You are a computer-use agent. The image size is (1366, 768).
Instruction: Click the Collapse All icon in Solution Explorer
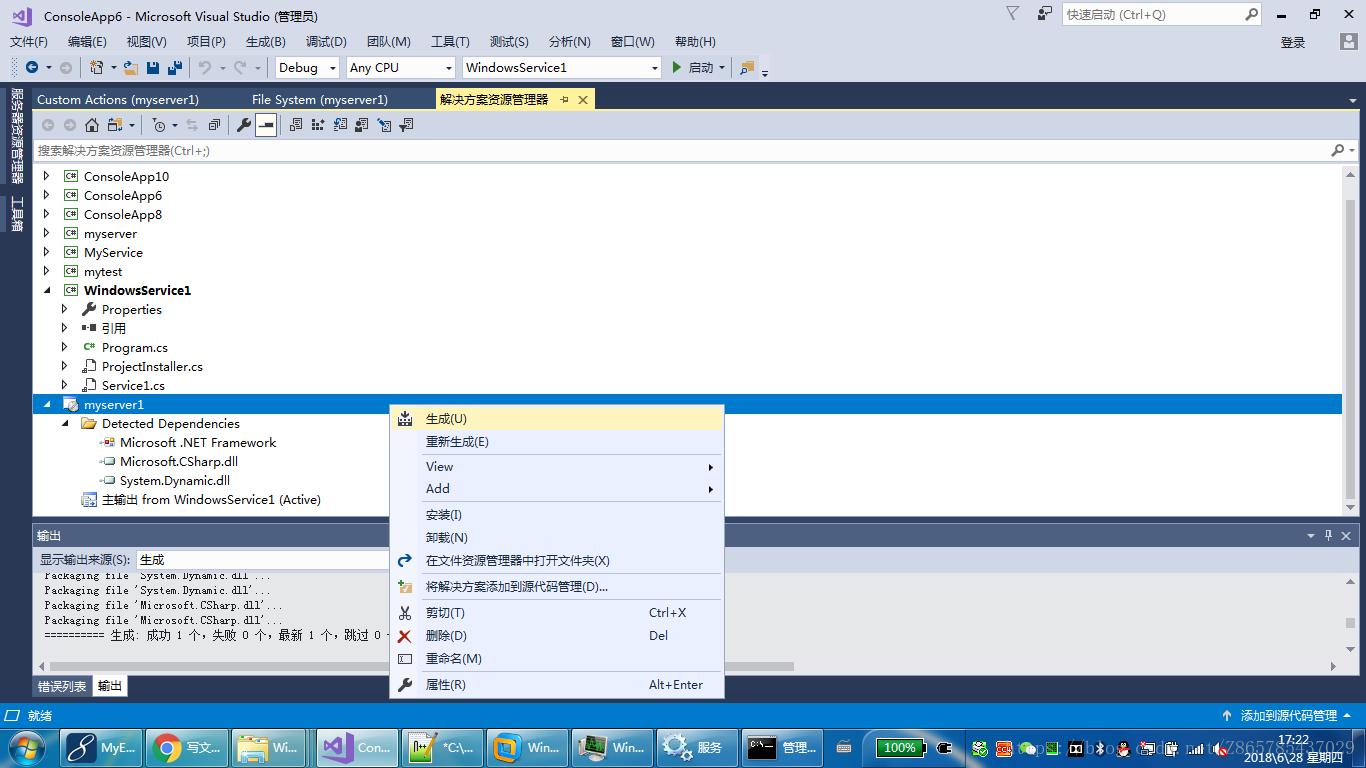click(214, 125)
